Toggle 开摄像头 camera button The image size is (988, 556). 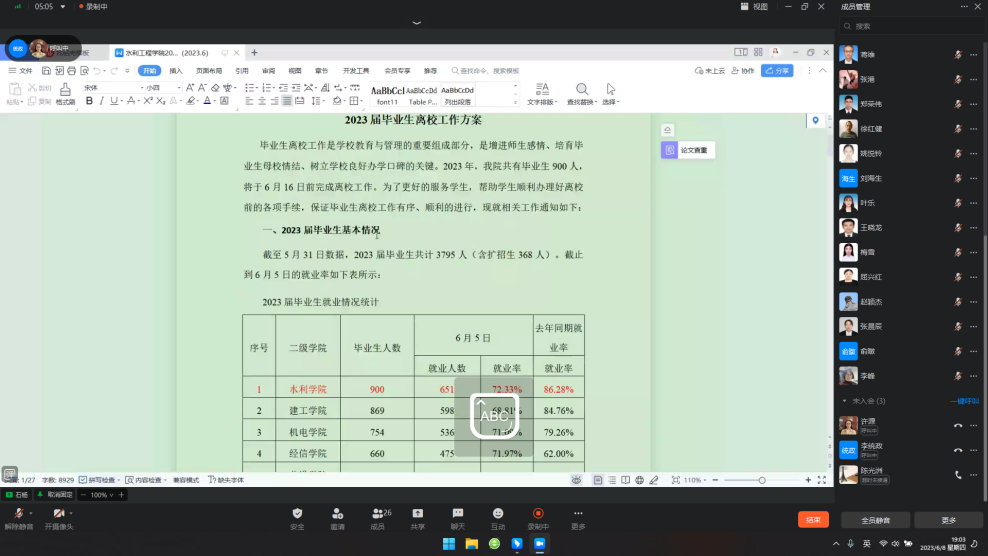click(57, 514)
